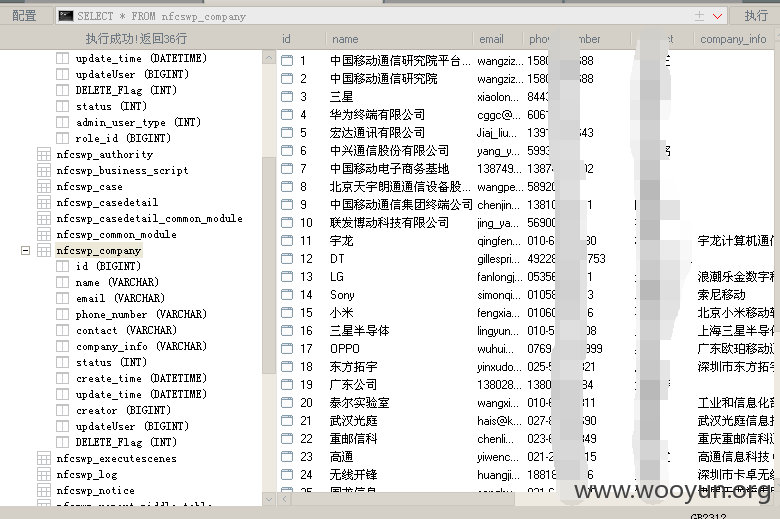Click row icon for record 1
The image size is (780, 519).
pos(287,61)
